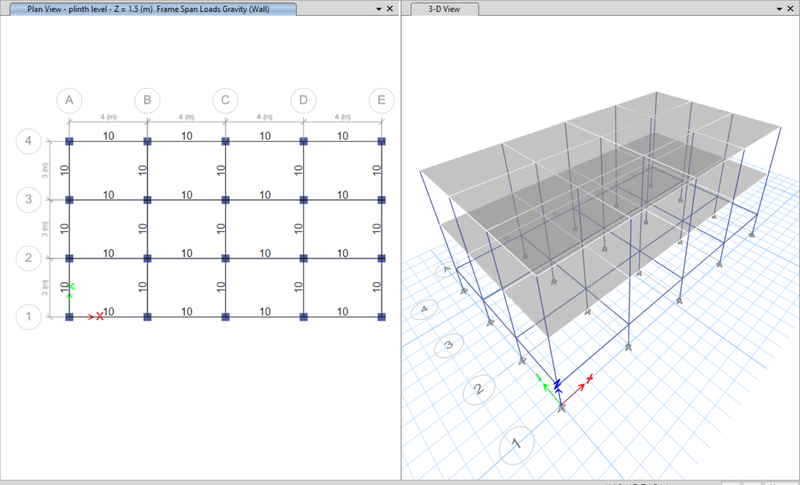800x485 pixels.
Task: Select the joint at grid B-3
Action: pos(147,200)
